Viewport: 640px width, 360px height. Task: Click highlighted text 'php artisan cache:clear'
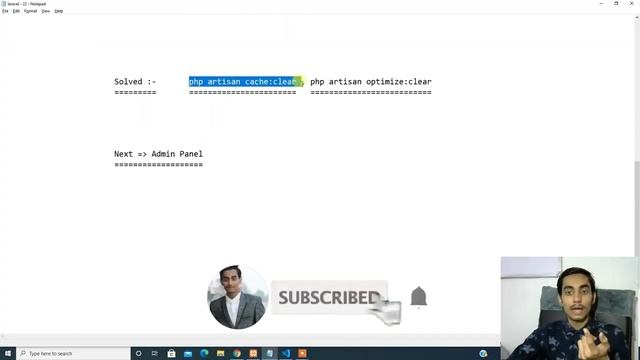242,82
